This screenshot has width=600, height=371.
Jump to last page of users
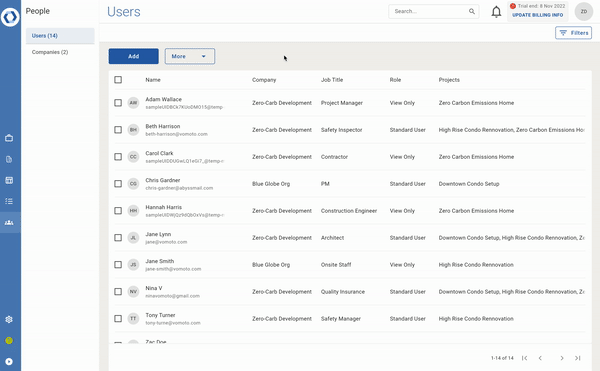point(577,358)
